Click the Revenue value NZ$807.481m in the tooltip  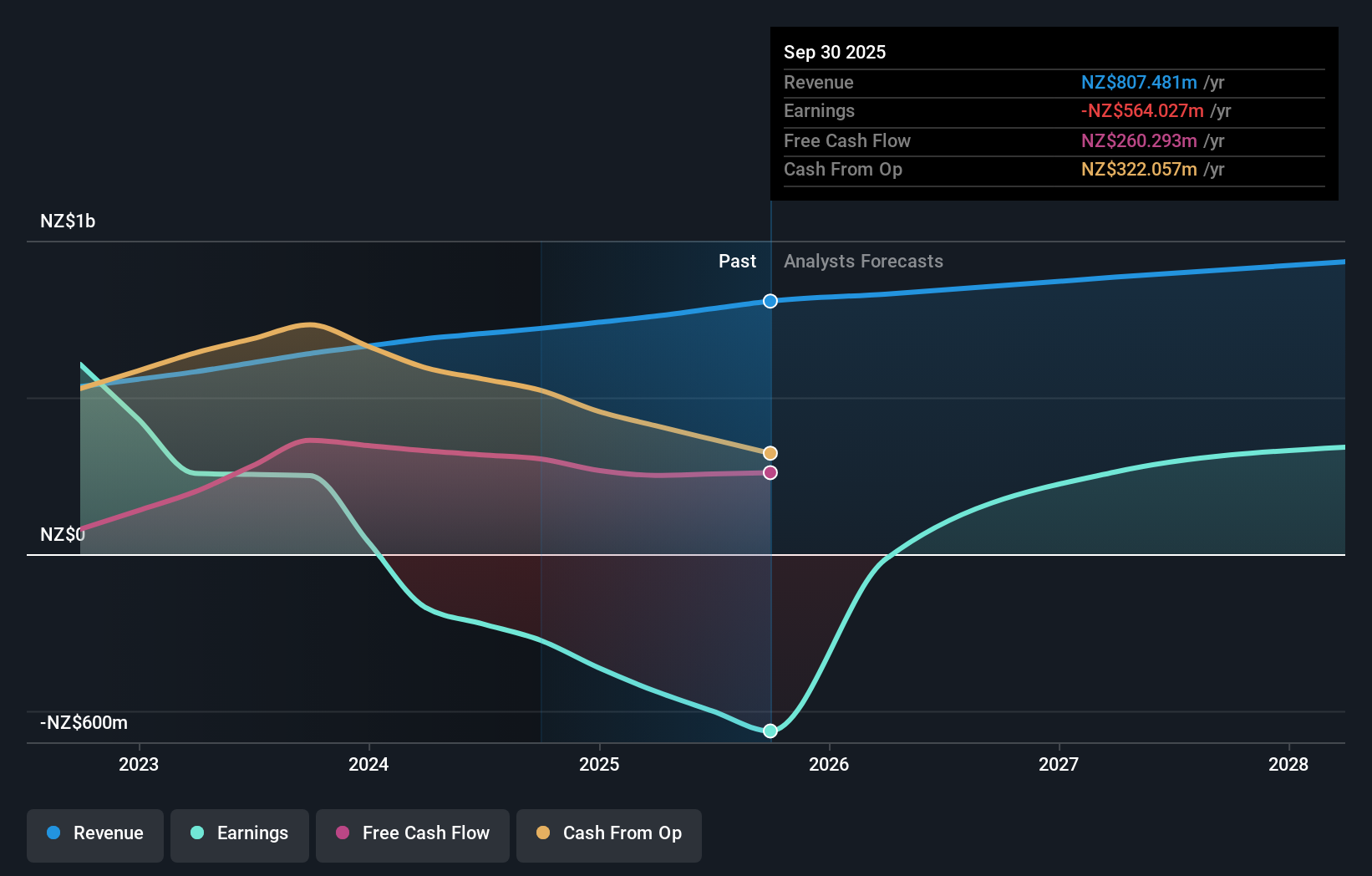coord(1138,82)
